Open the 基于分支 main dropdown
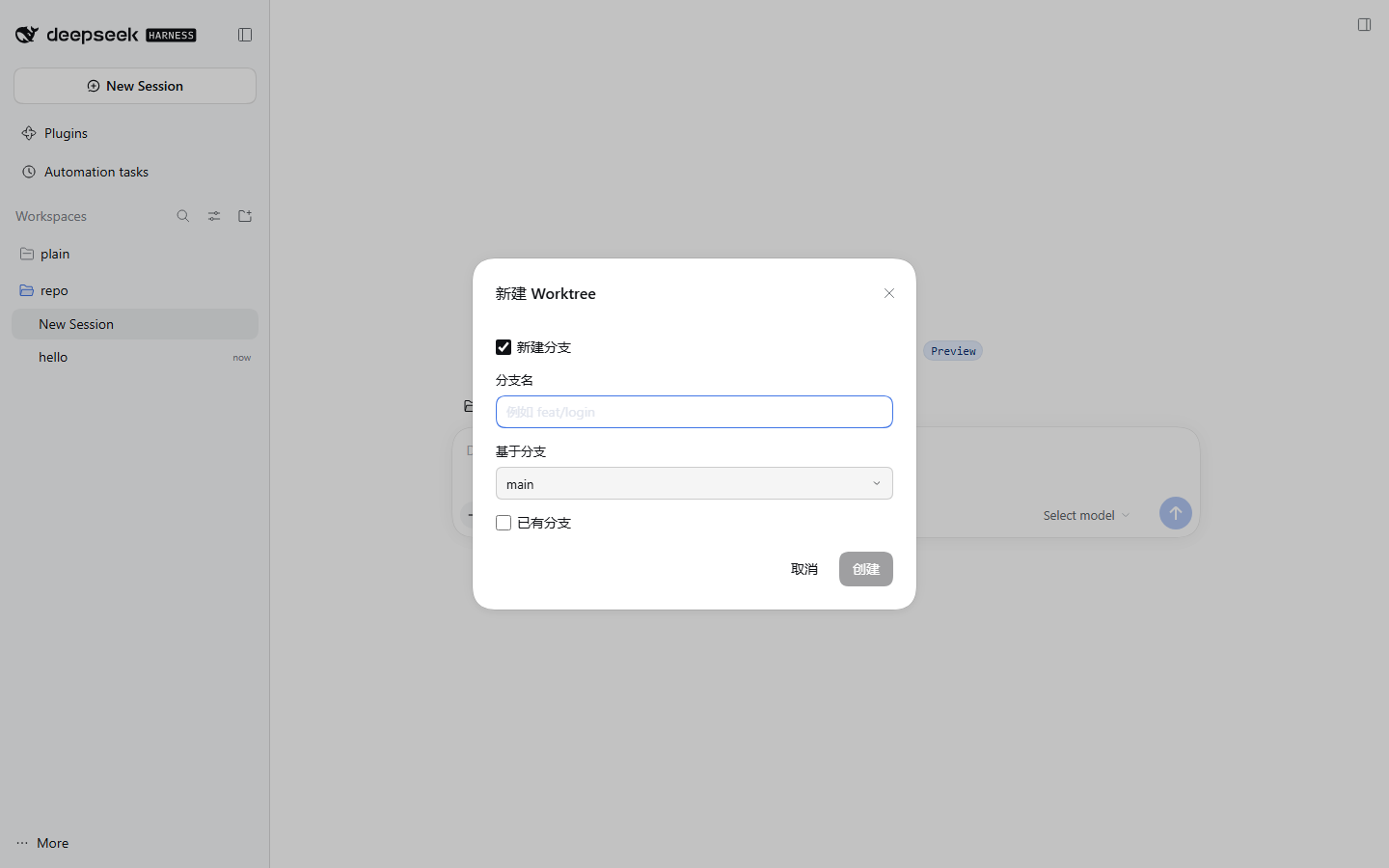The height and width of the screenshot is (868, 1389). (694, 483)
